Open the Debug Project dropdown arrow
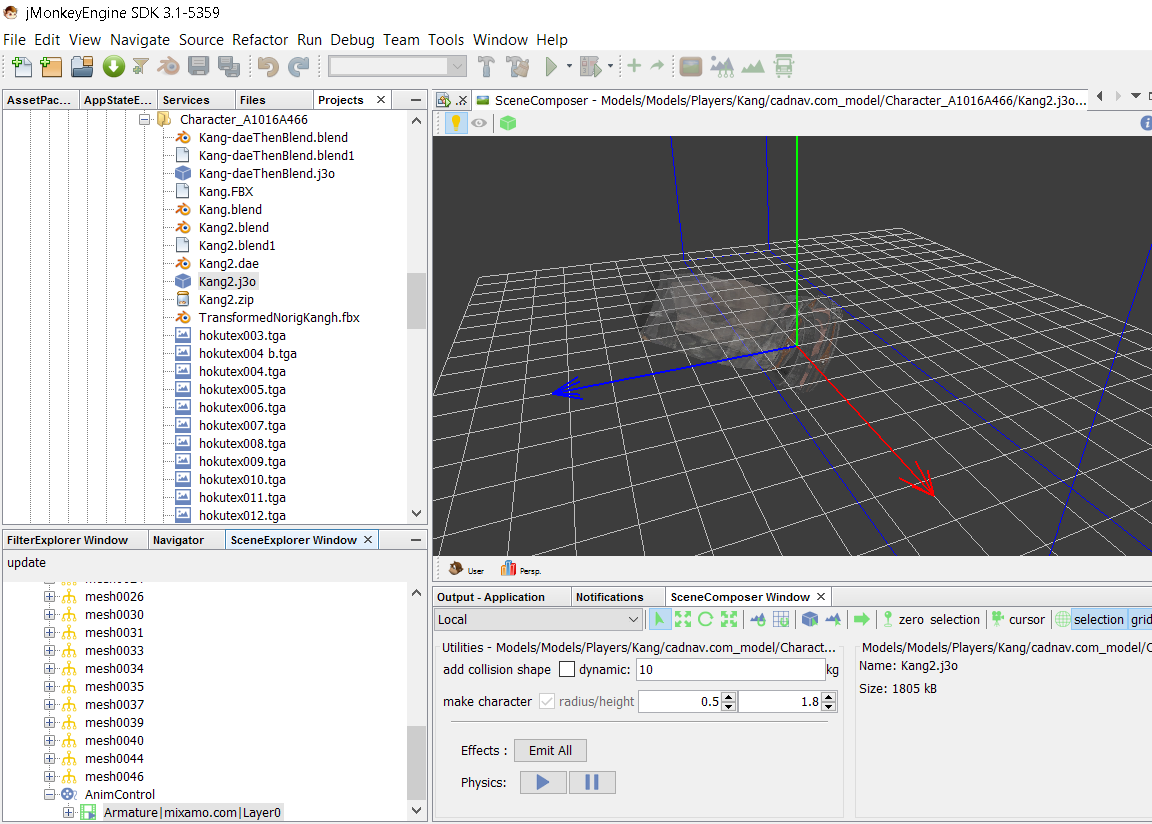Image resolution: width=1152 pixels, height=824 pixels. click(x=611, y=67)
